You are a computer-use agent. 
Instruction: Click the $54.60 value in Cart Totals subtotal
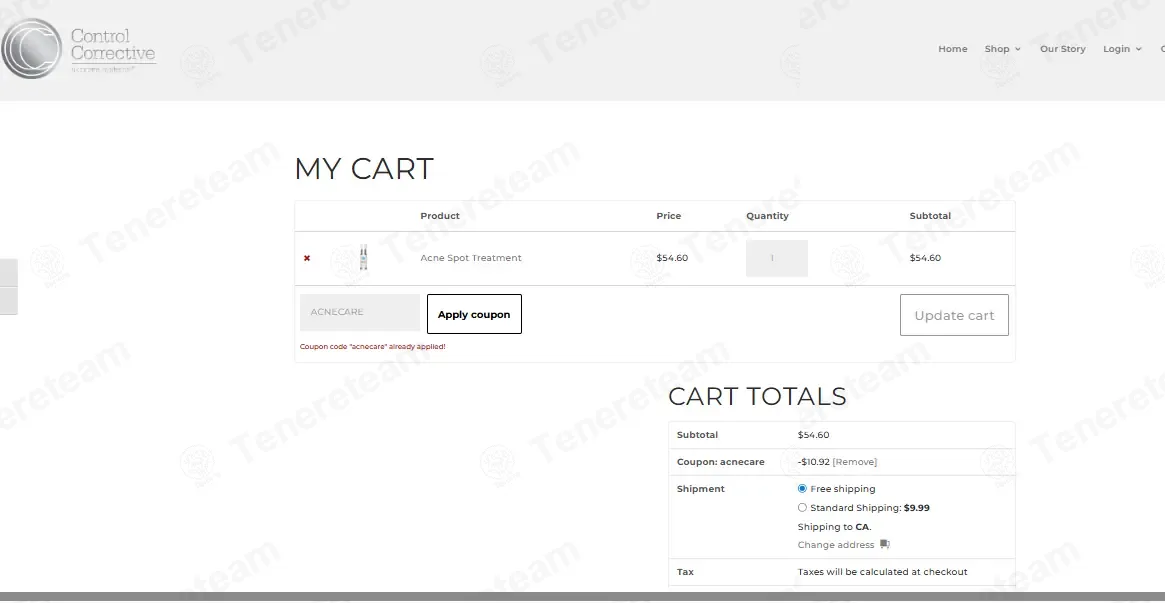[814, 435]
